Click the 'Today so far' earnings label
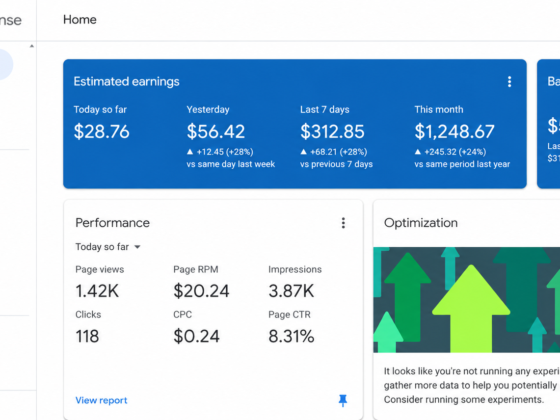Viewport: 560px width, 420px height. pos(100,109)
